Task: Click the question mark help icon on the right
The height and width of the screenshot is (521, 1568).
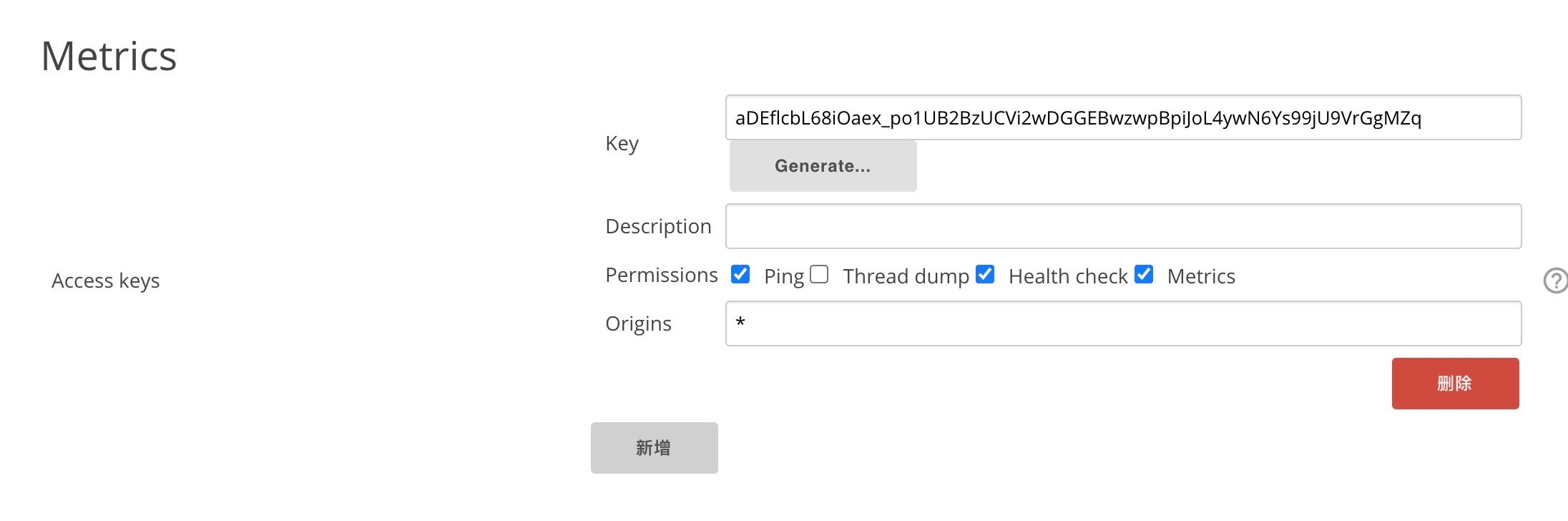Action: click(x=1556, y=281)
